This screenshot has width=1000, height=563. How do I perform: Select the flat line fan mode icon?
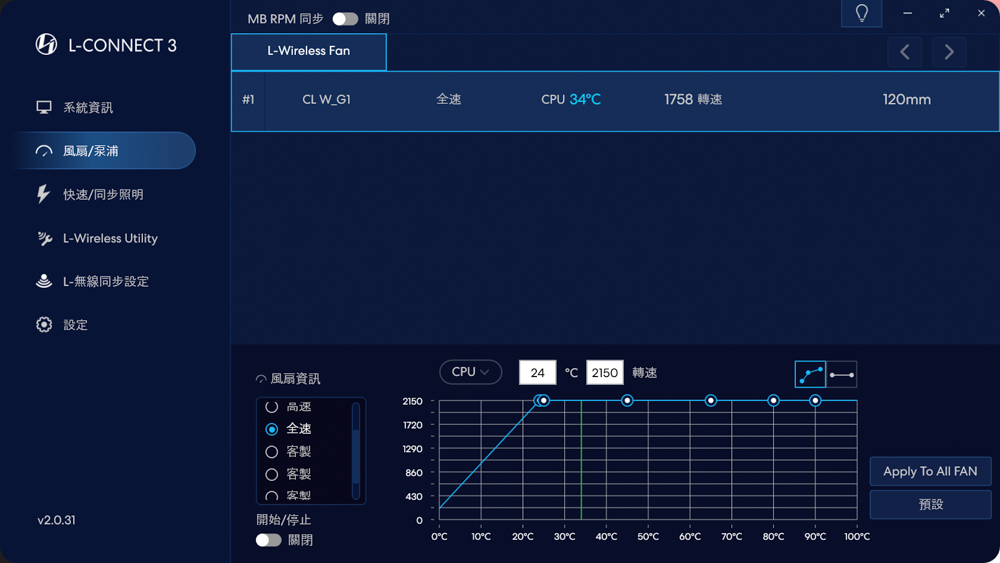(842, 374)
